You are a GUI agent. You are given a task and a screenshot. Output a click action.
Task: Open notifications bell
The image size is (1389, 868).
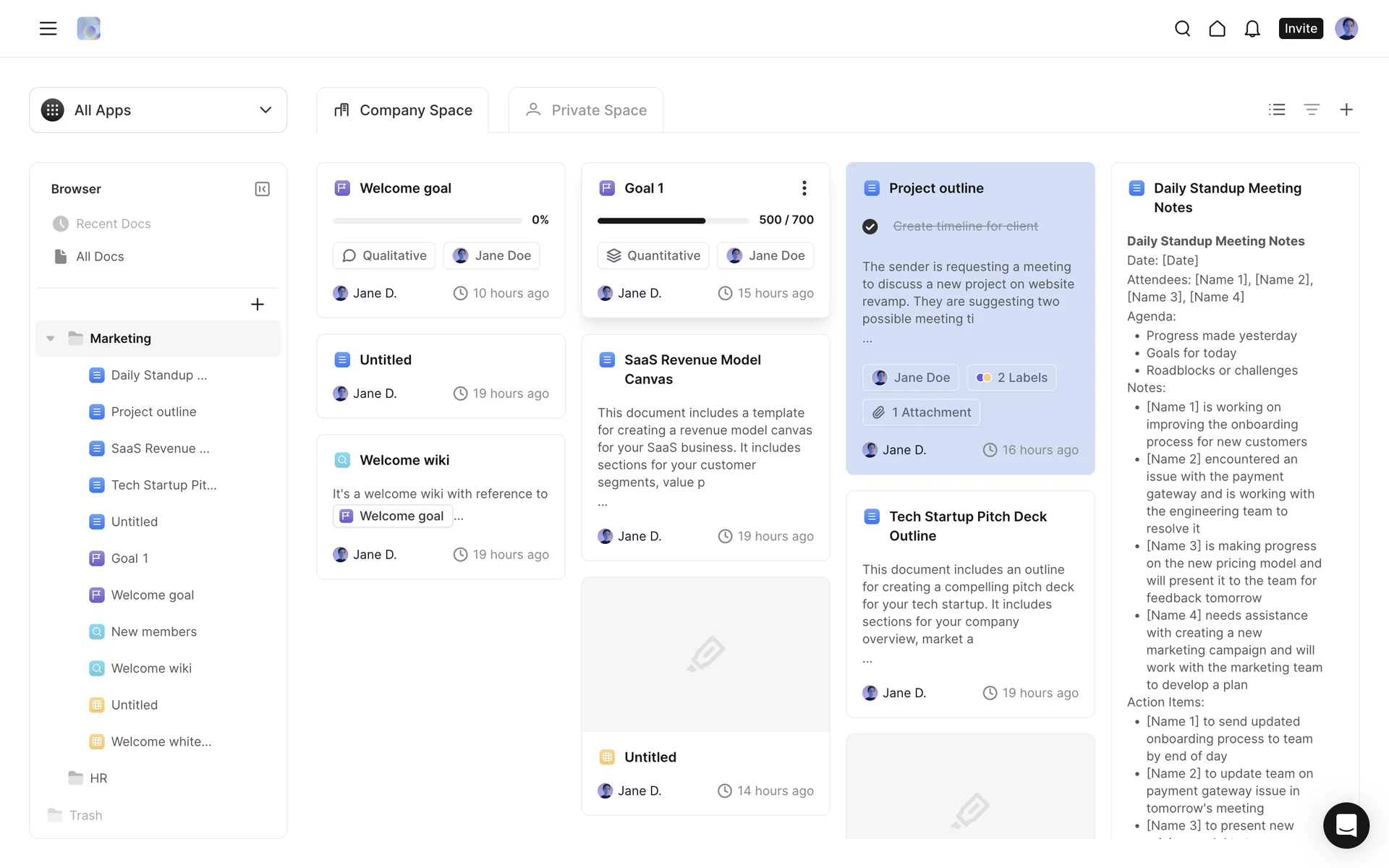click(x=1252, y=28)
